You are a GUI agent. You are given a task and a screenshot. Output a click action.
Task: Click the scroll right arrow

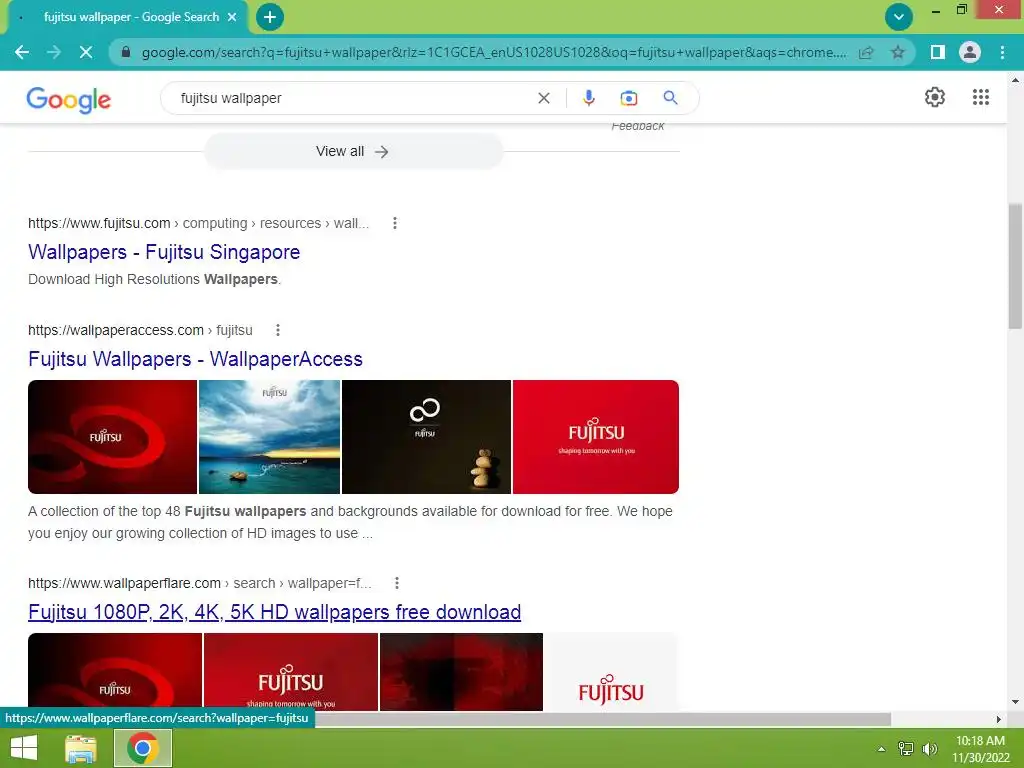[x=998, y=719]
